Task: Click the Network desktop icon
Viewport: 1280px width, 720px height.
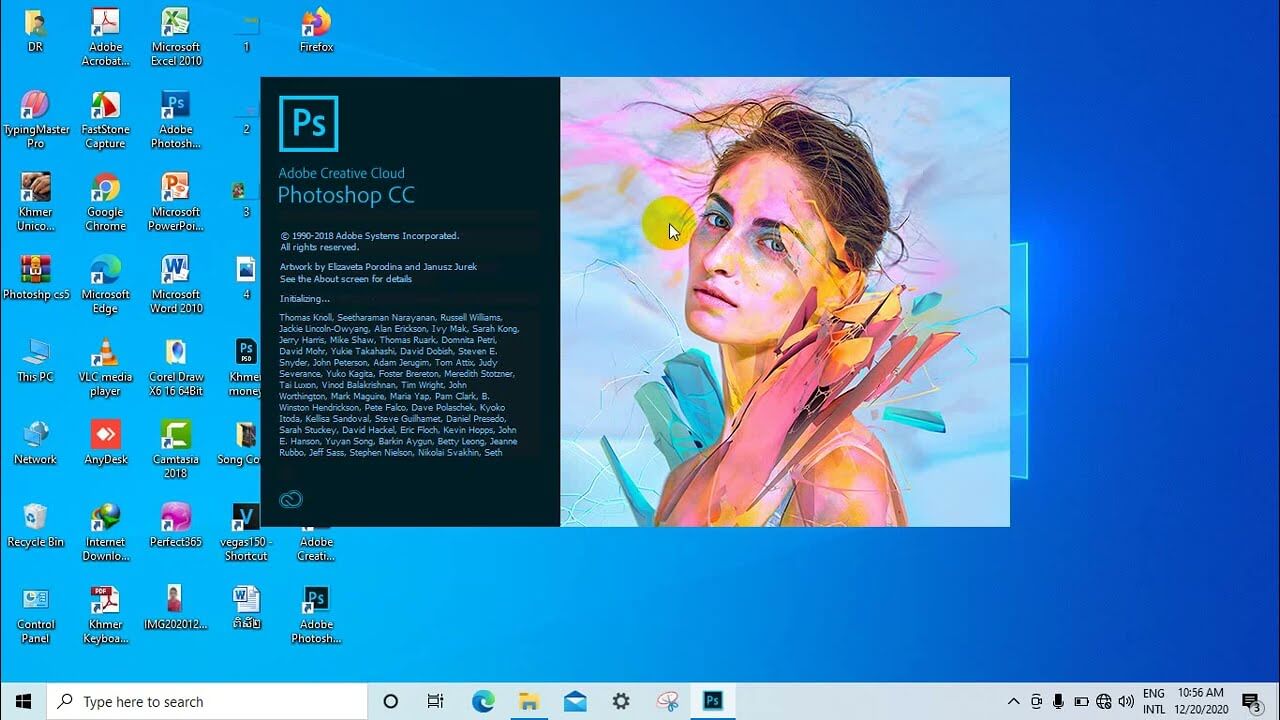Action: click(x=35, y=444)
